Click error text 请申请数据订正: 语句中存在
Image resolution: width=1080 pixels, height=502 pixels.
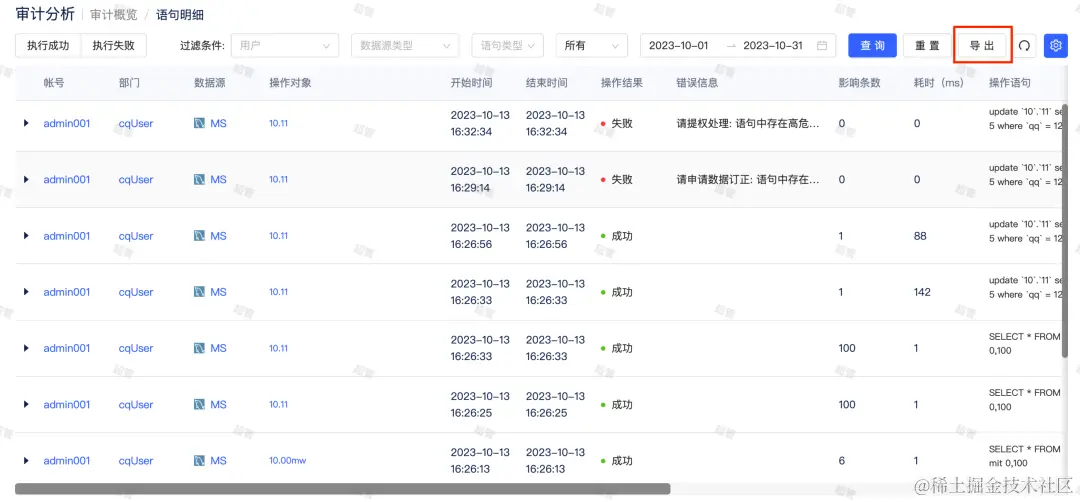[749, 179]
